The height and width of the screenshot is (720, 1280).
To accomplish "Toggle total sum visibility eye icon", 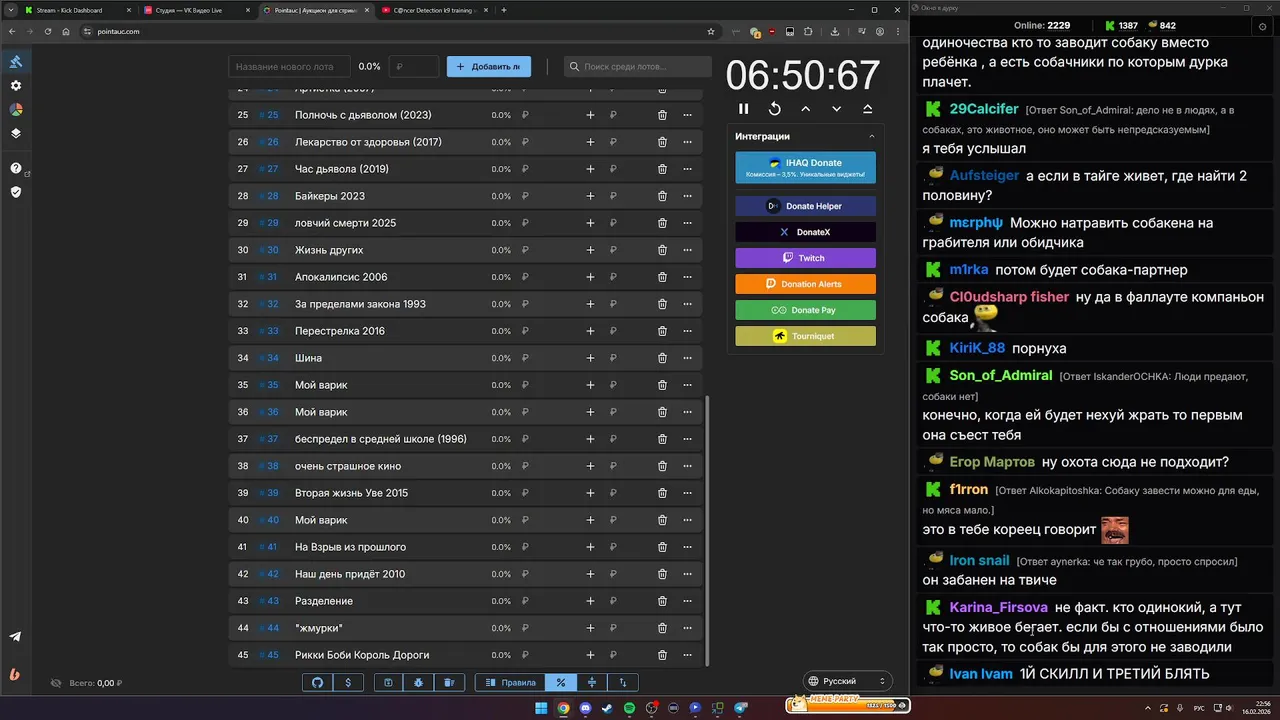I will point(56,683).
